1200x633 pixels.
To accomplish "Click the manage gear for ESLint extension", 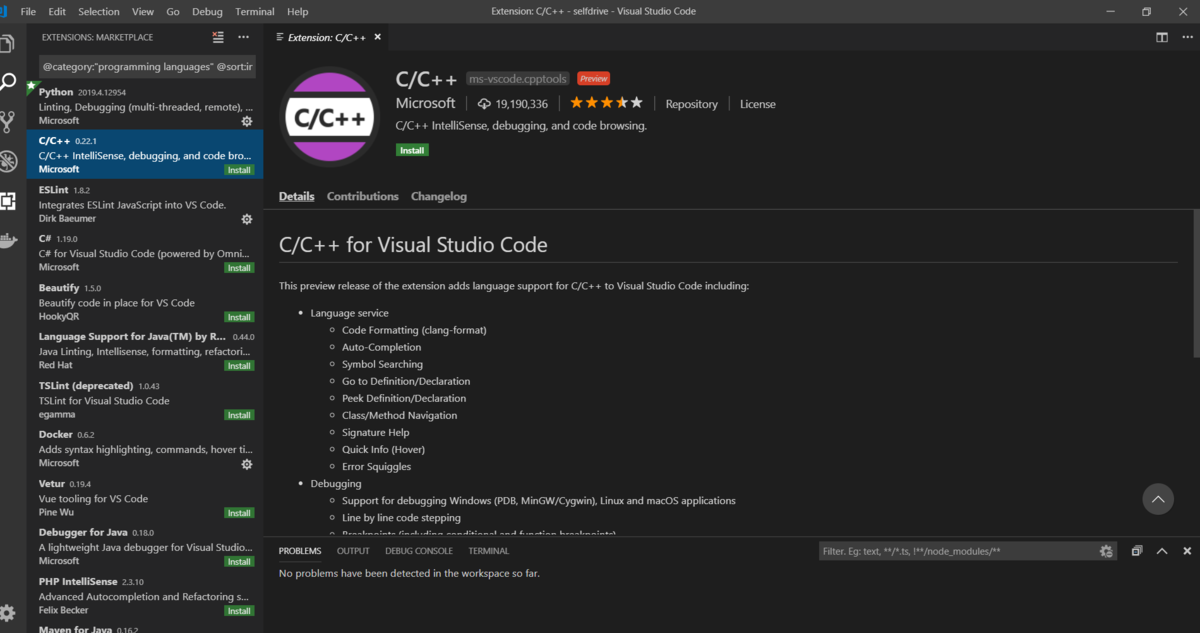I will coord(247,219).
